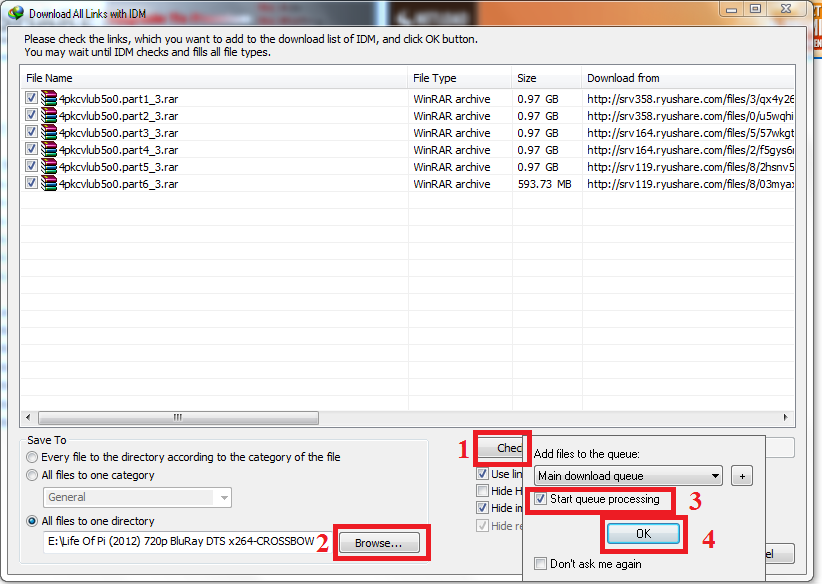Image resolution: width=822 pixels, height=584 pixels.
Task: Click WinRAR icon for 4pkcvlub5o0.part1_3.rar
Action: [x=49, y=99]
